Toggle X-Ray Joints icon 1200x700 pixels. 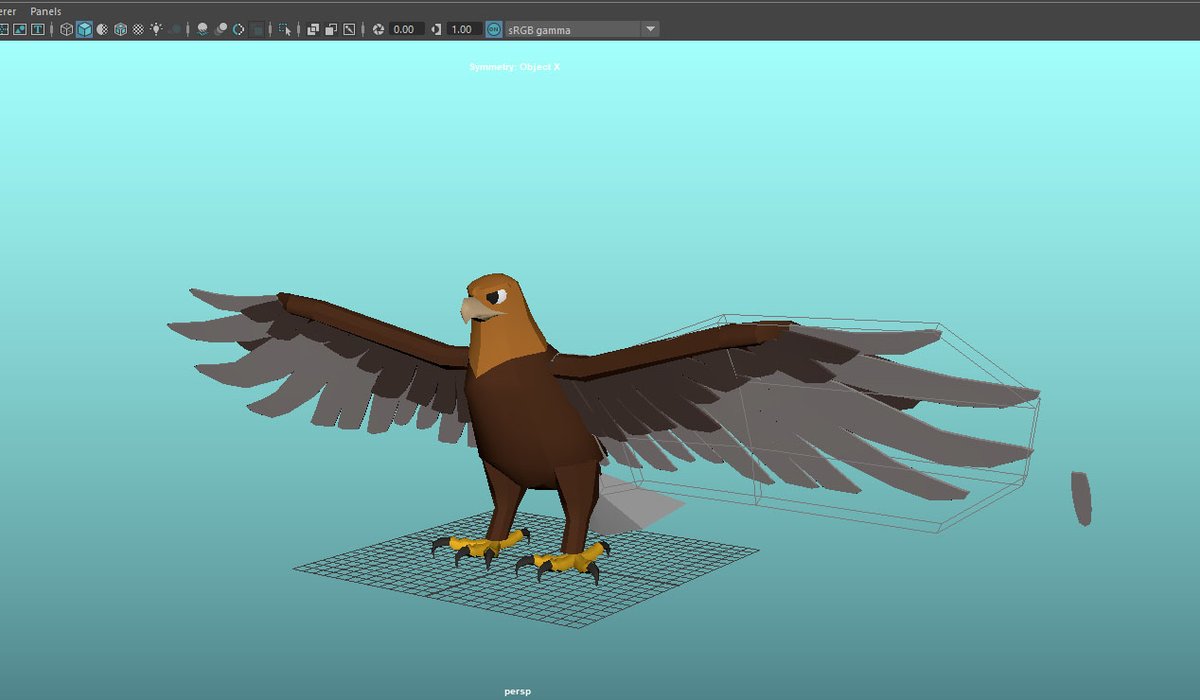(x=349, y=29)
